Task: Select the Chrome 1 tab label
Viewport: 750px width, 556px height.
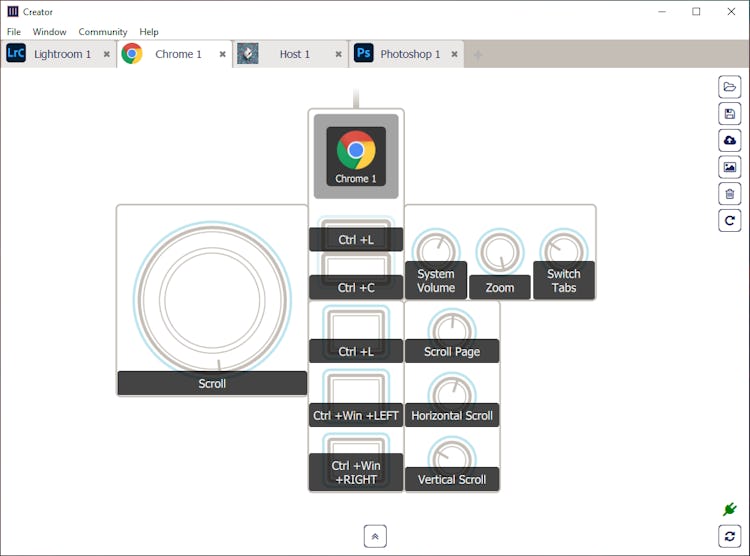Action: [178, 54]
